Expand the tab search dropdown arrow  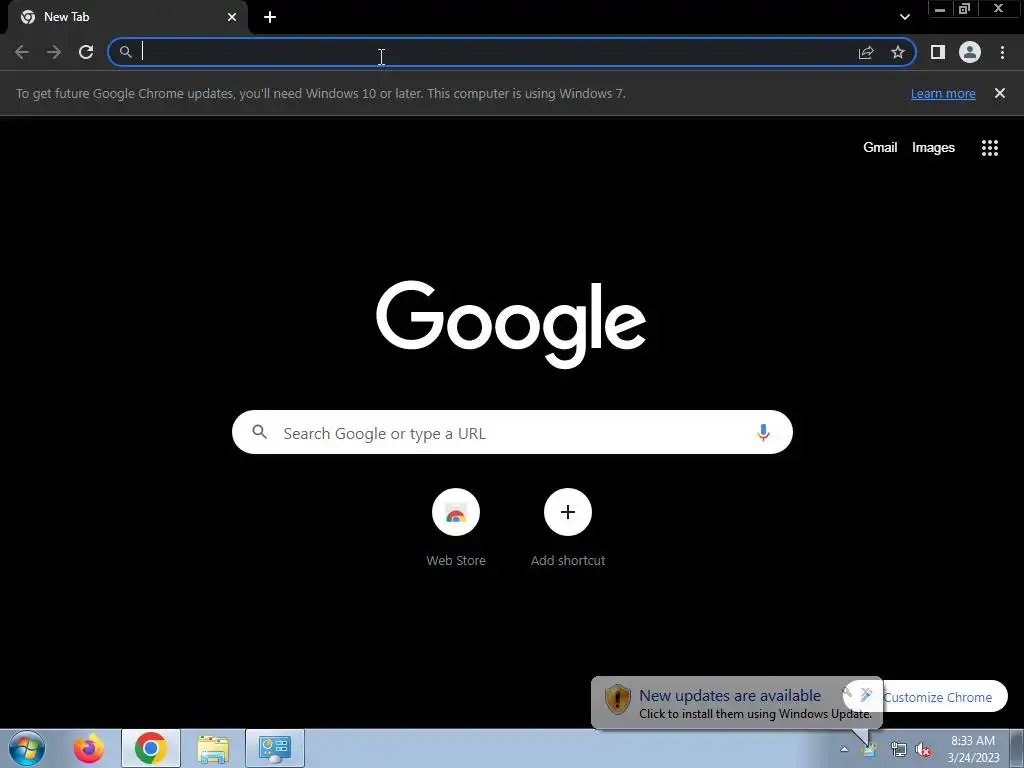tap(904, 17)
